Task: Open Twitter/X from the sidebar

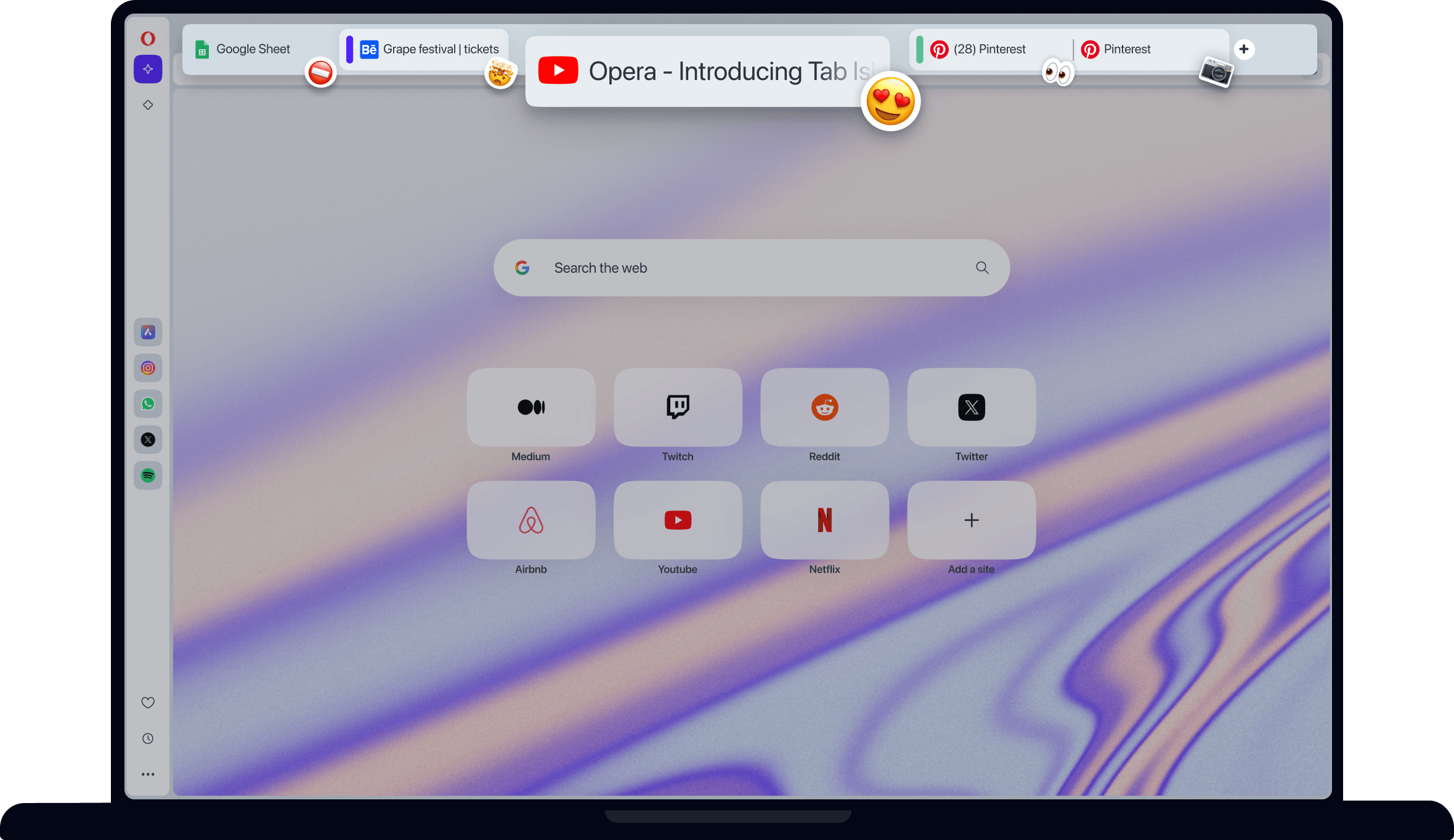Action: tap(148, 440)
